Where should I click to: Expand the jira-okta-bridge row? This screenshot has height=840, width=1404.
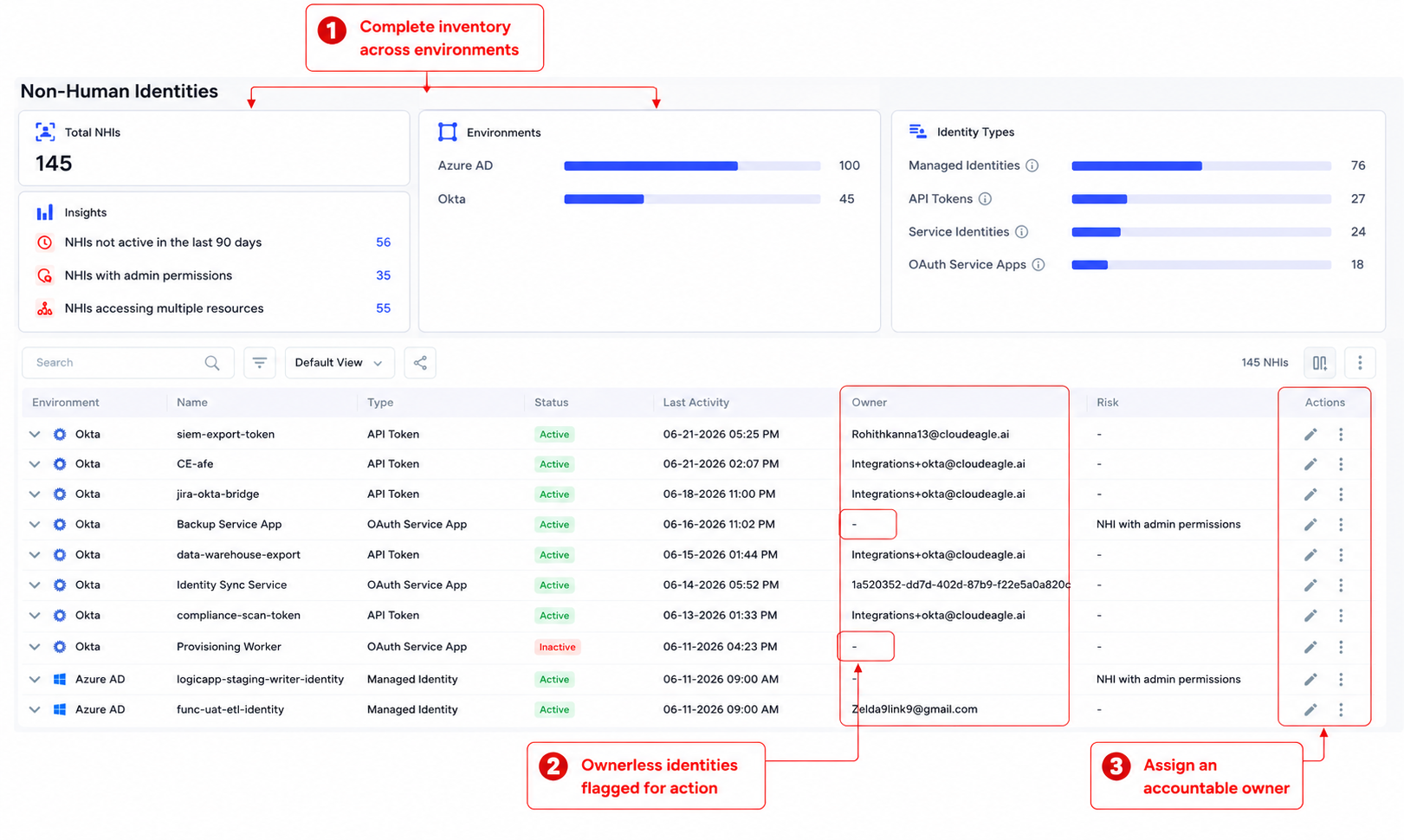pos(35,494)
